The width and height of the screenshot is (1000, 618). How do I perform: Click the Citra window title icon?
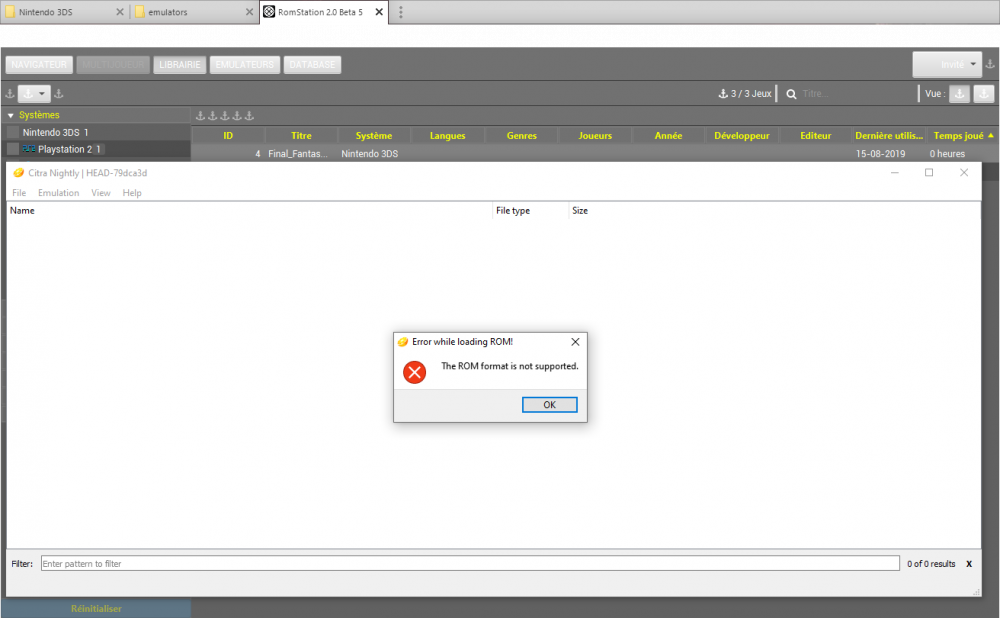tap(18, 173)
